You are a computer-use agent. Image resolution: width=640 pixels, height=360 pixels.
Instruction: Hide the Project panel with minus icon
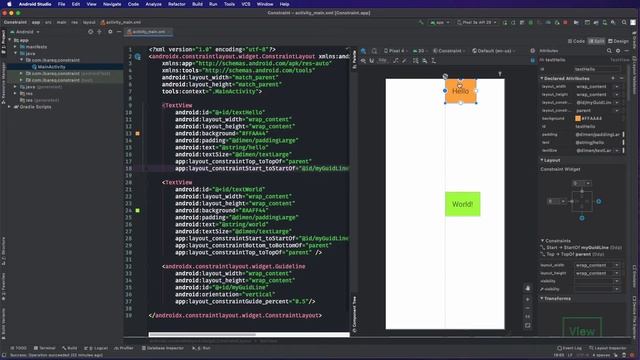[119, 32]
